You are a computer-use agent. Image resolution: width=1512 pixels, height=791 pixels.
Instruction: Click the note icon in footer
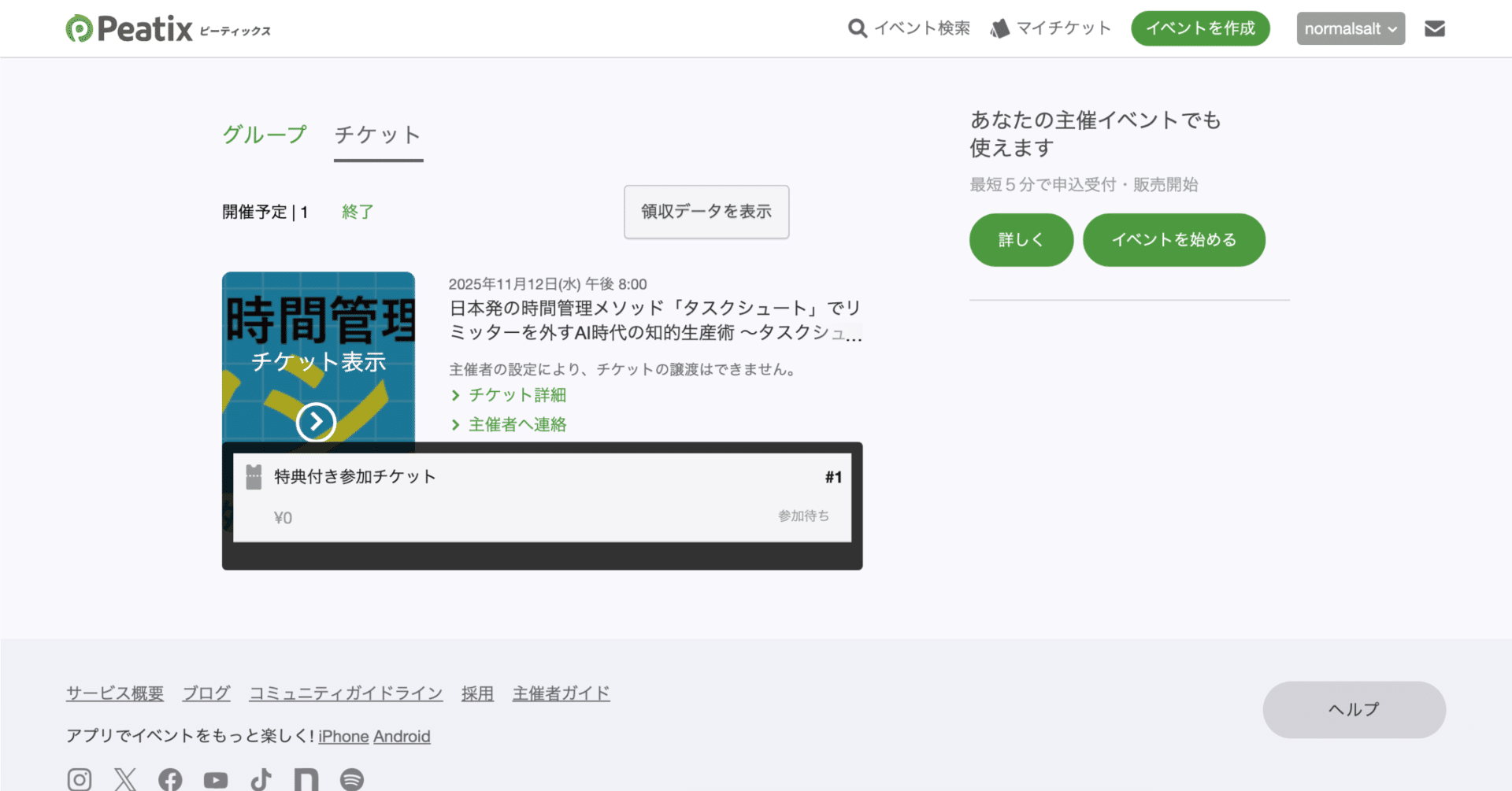click(x=306, y=779)
